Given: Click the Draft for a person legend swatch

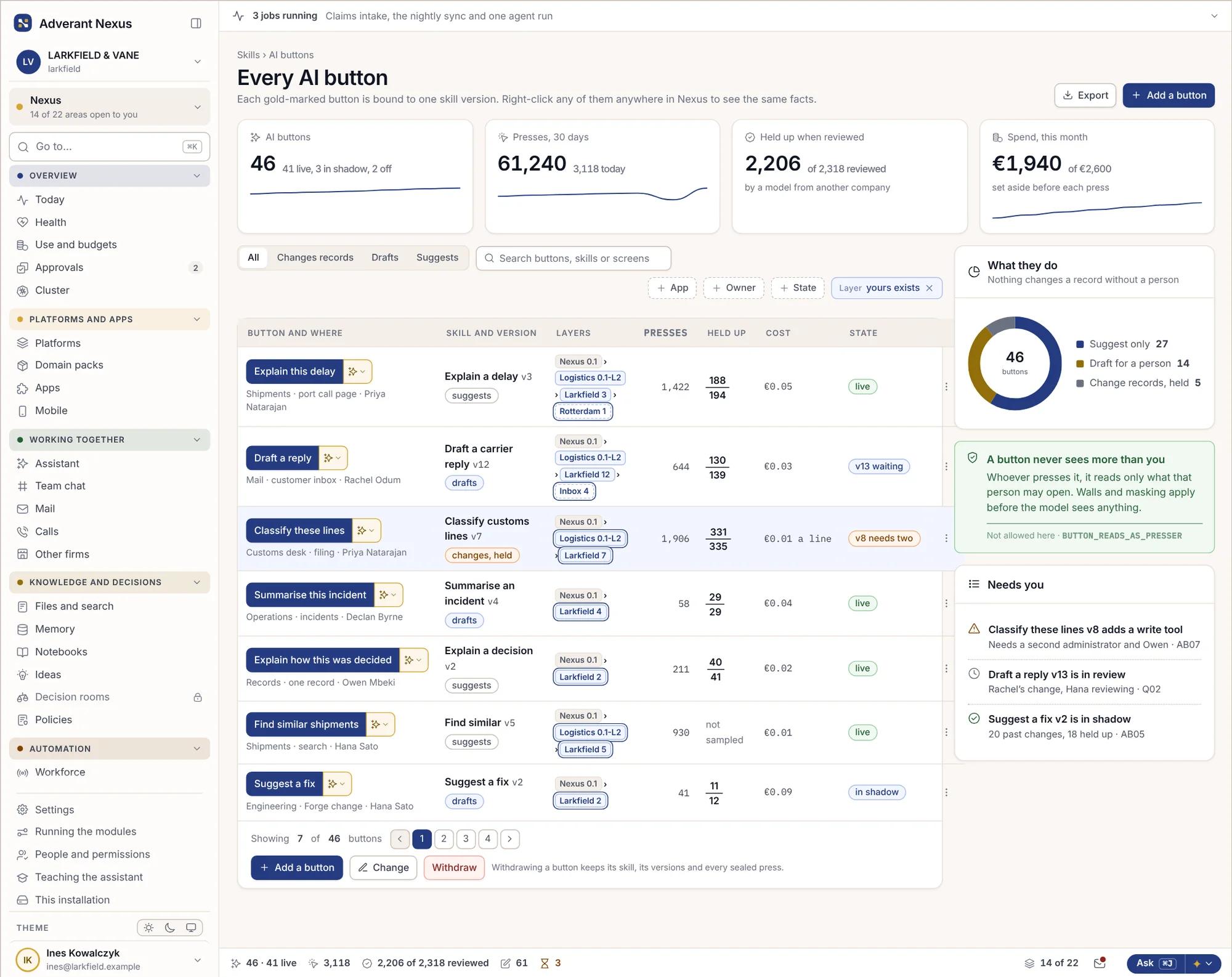Looking at the screenshot, I should 1080,364.
